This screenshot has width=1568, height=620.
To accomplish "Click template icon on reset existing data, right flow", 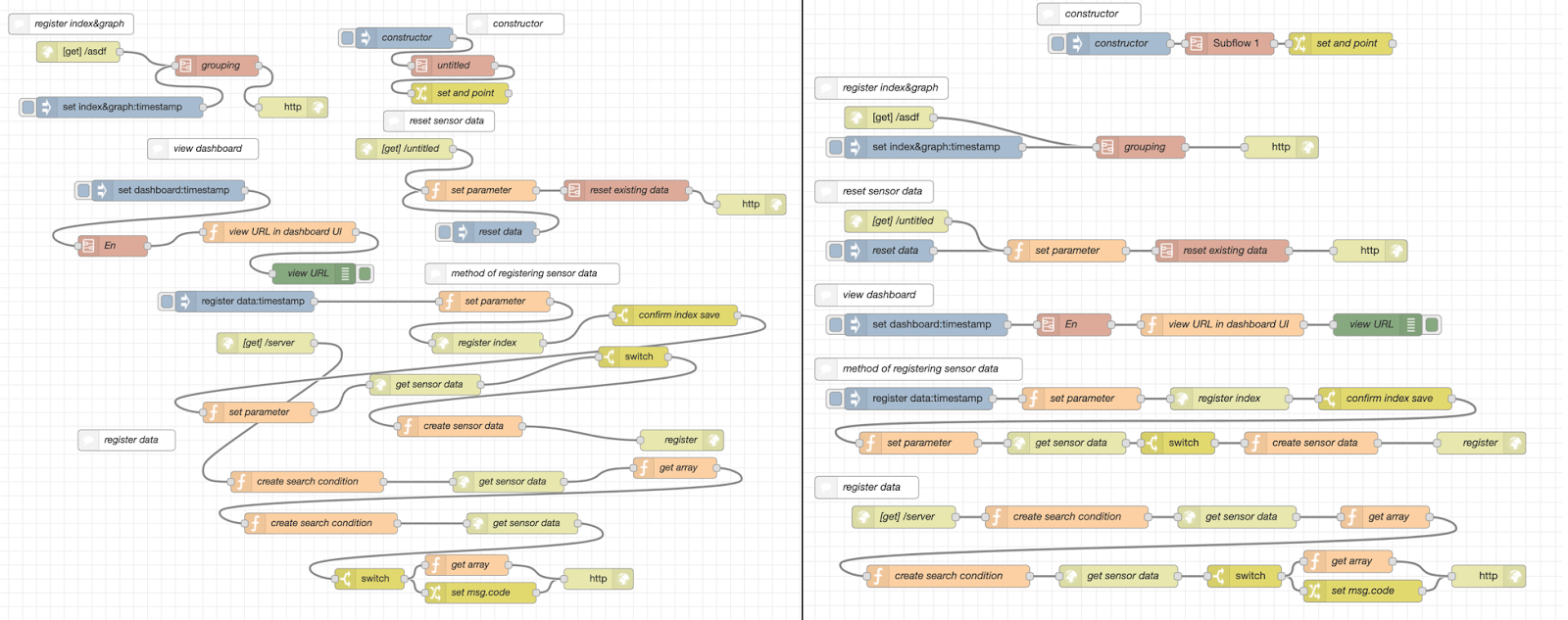I will [x=1166, y=251].
